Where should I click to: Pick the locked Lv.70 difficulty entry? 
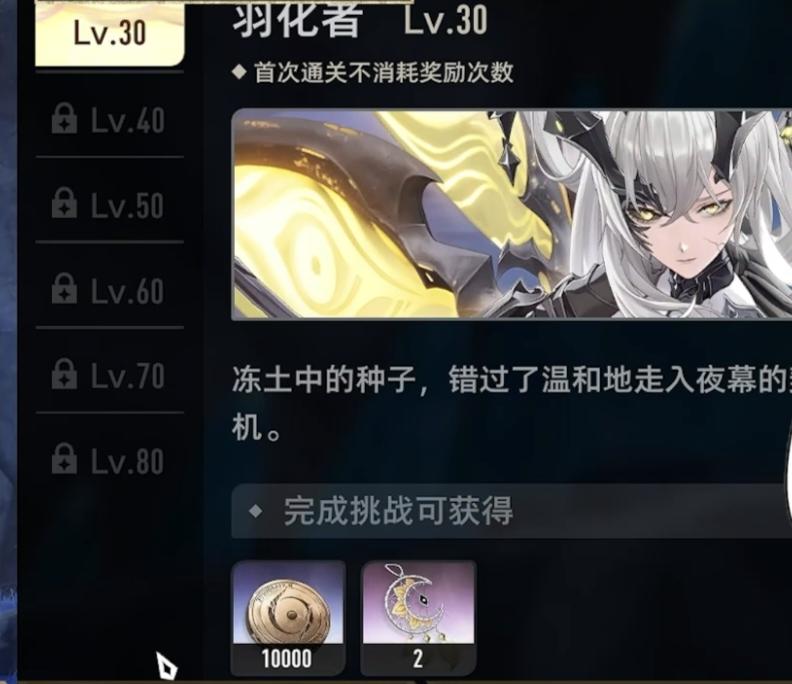[x=110, y=376]
